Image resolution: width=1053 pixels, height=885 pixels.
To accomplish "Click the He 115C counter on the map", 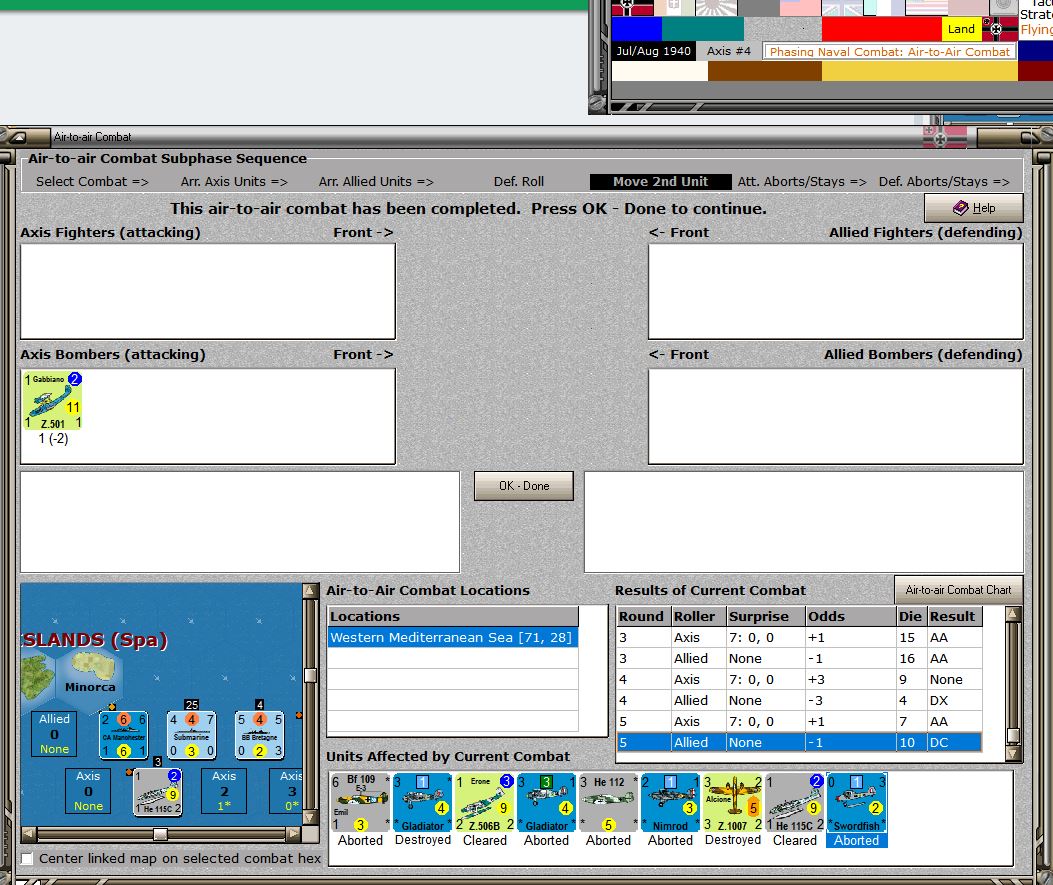I will tap(158, 792).
